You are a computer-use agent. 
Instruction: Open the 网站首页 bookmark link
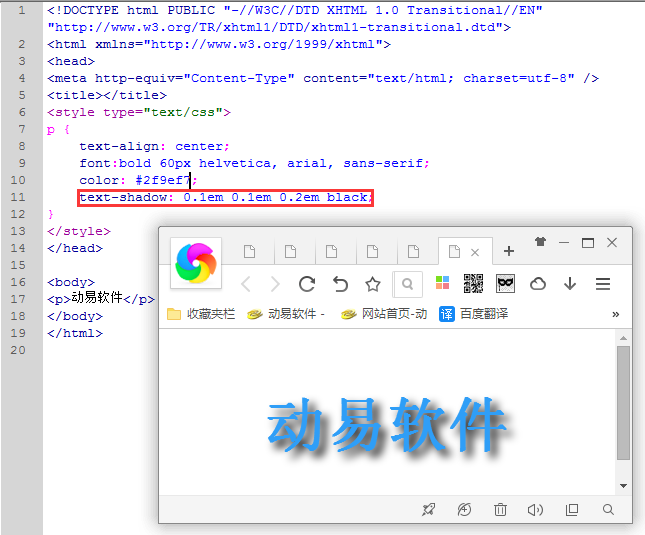click(384, 314)
